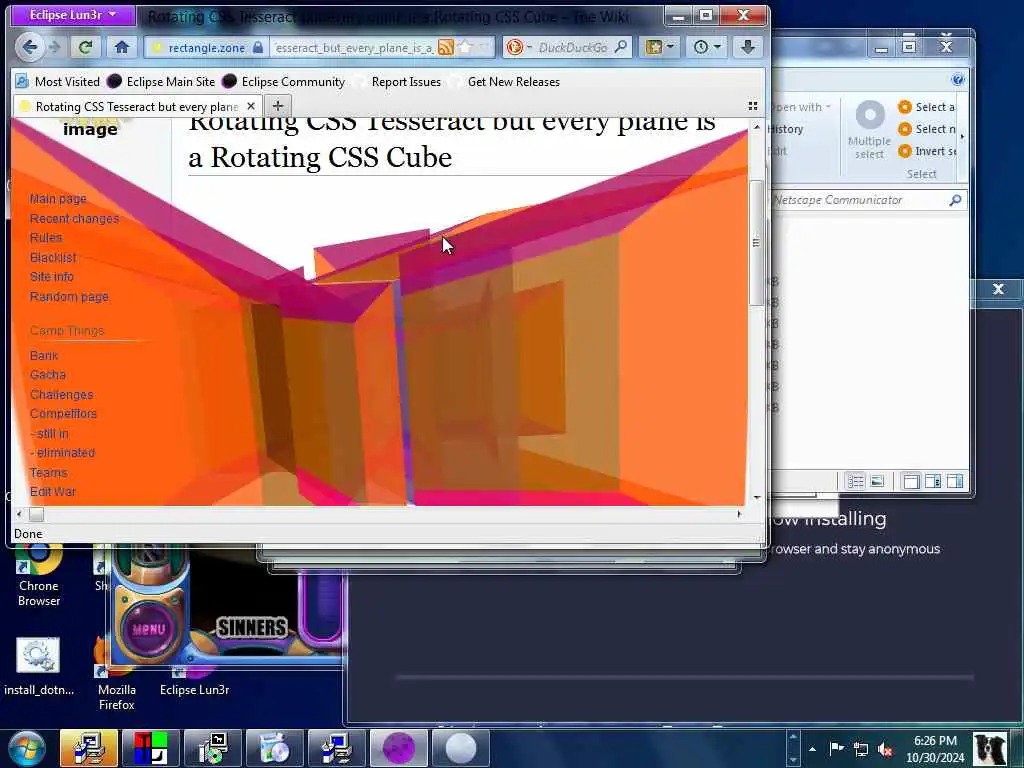1024x768 pixels.
Task: Open the Challenges sidebar link
Action: (61, 394)
